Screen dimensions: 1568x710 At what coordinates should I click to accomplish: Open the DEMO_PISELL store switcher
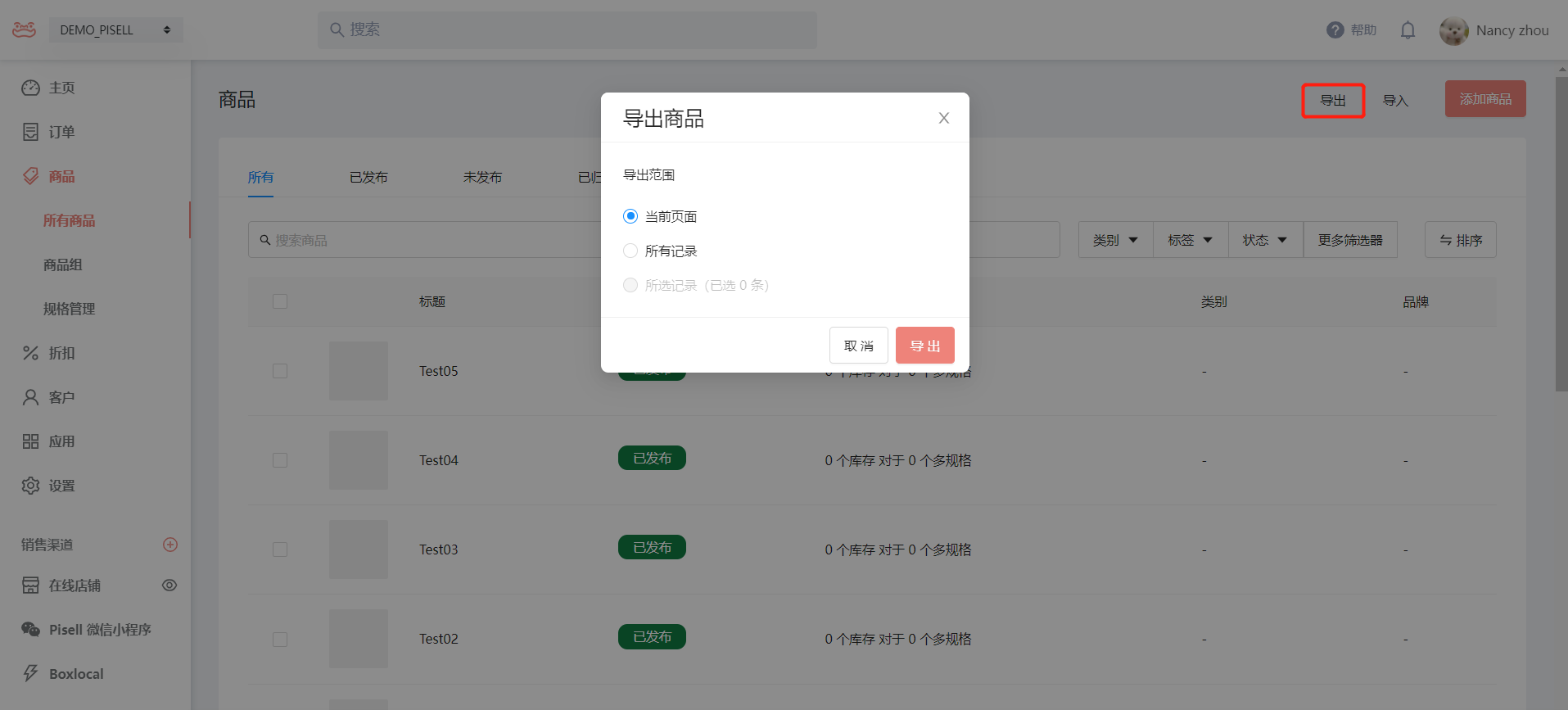click(x=116, y=29)
